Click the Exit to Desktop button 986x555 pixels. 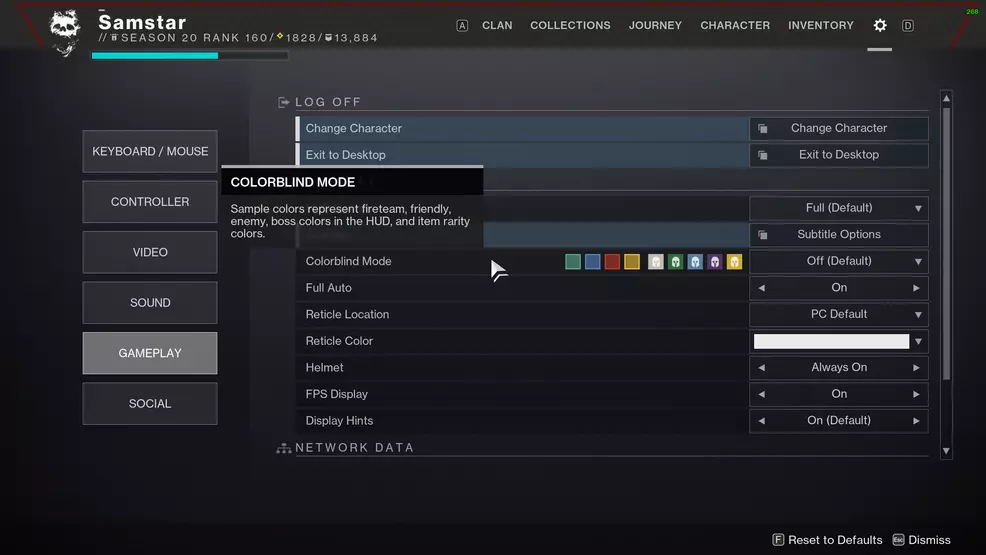click(839, 155)
